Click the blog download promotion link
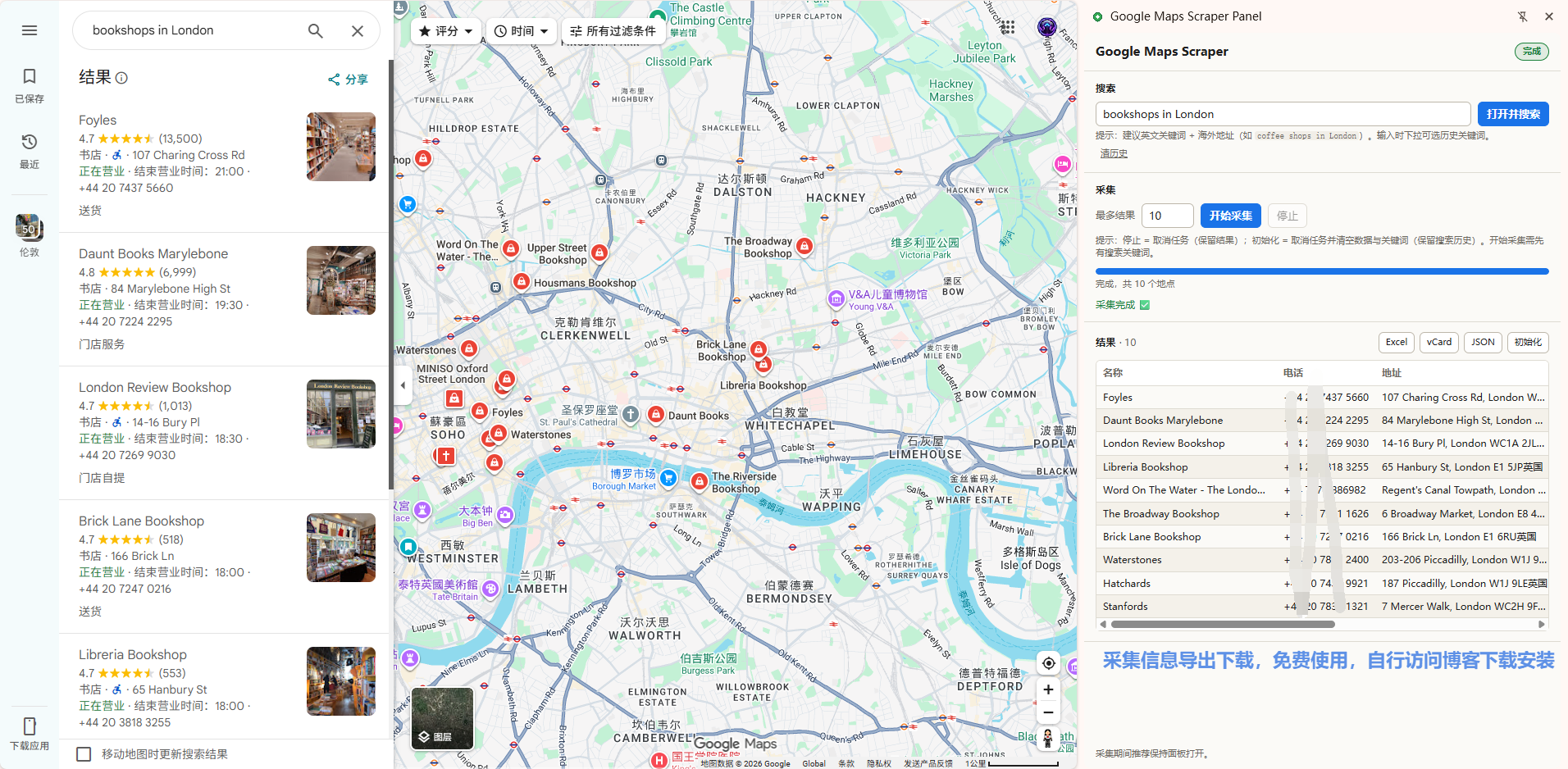This screenshot has height=769, width=1568. point(1329,661)
